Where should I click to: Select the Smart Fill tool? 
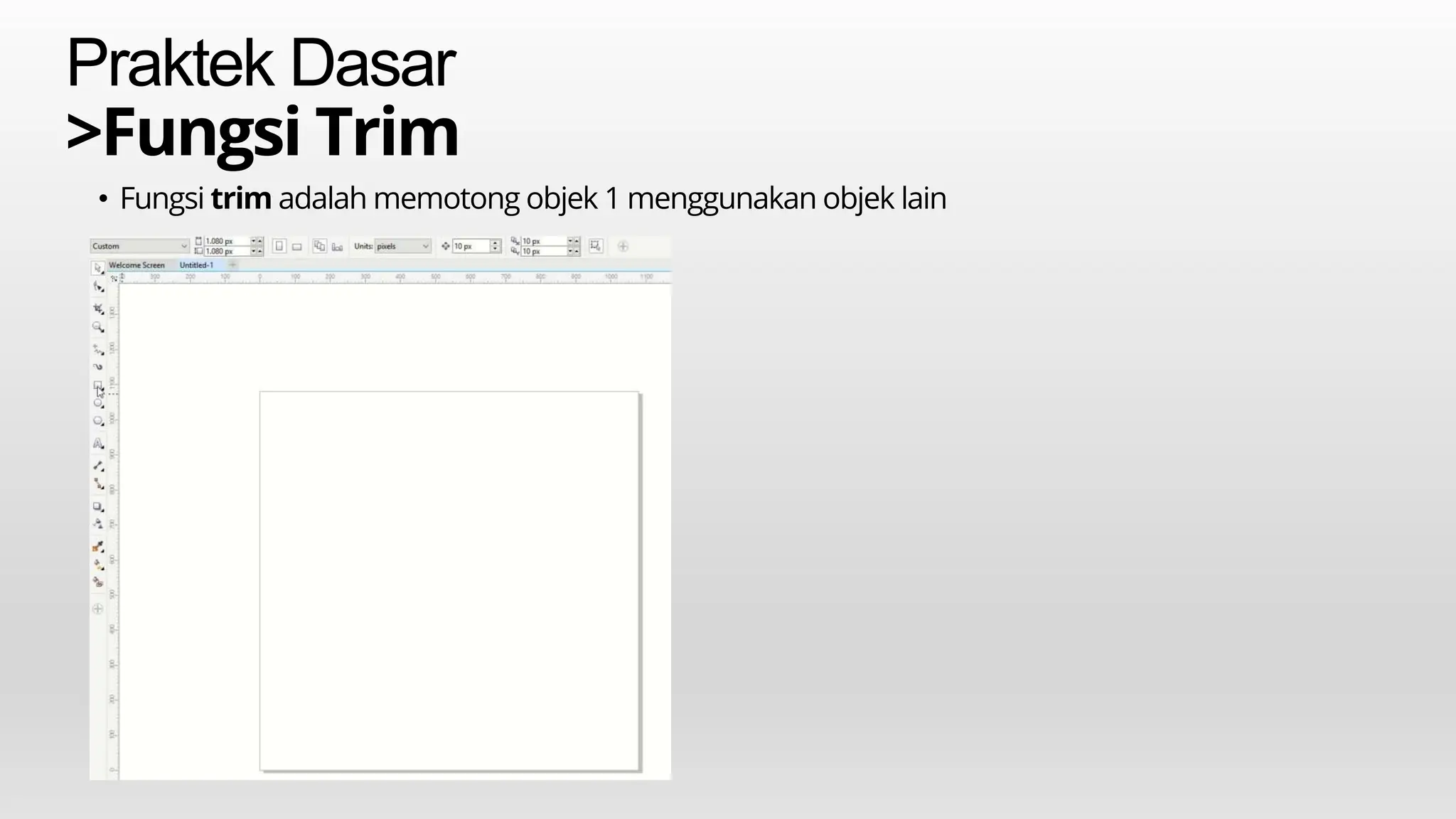click(x=98, y=582)
